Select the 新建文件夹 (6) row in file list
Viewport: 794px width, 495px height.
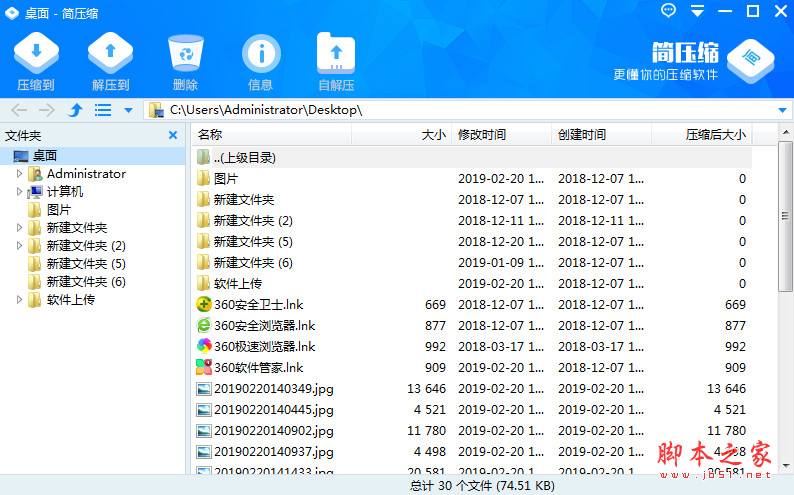(x=472, y=263)
